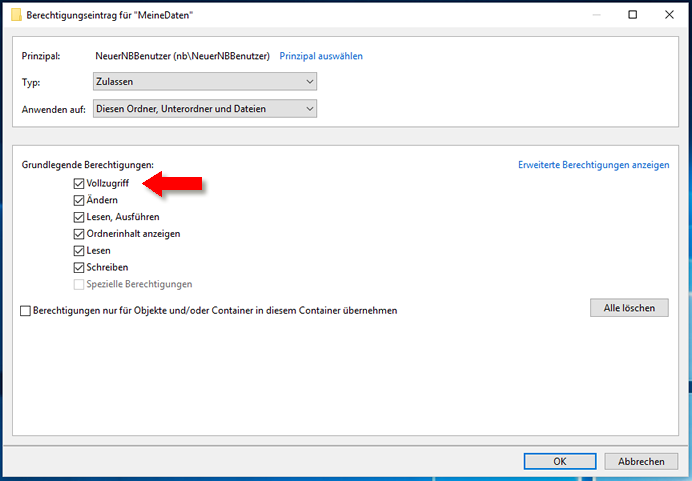
Task: Toggle the Ändern permission checkbox
Action: (79, 200)
